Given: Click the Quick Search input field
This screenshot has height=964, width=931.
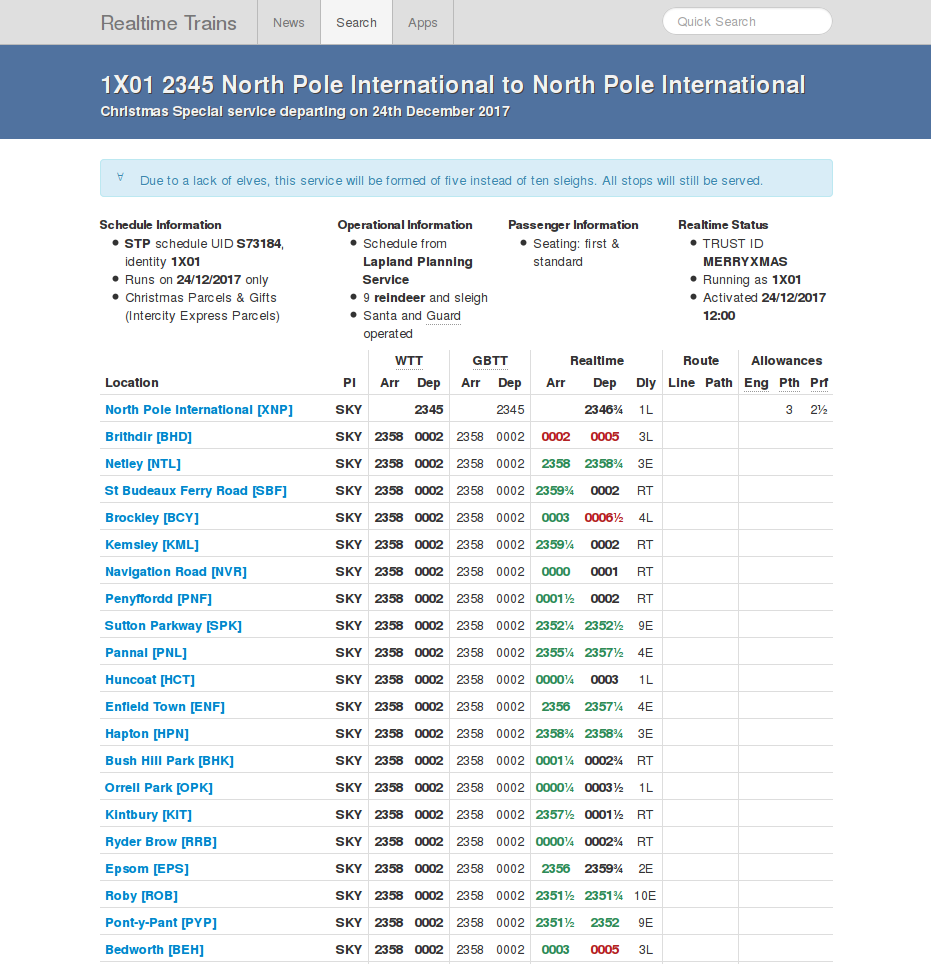Looking at the screenshot, I should click(x=747, y=22).
